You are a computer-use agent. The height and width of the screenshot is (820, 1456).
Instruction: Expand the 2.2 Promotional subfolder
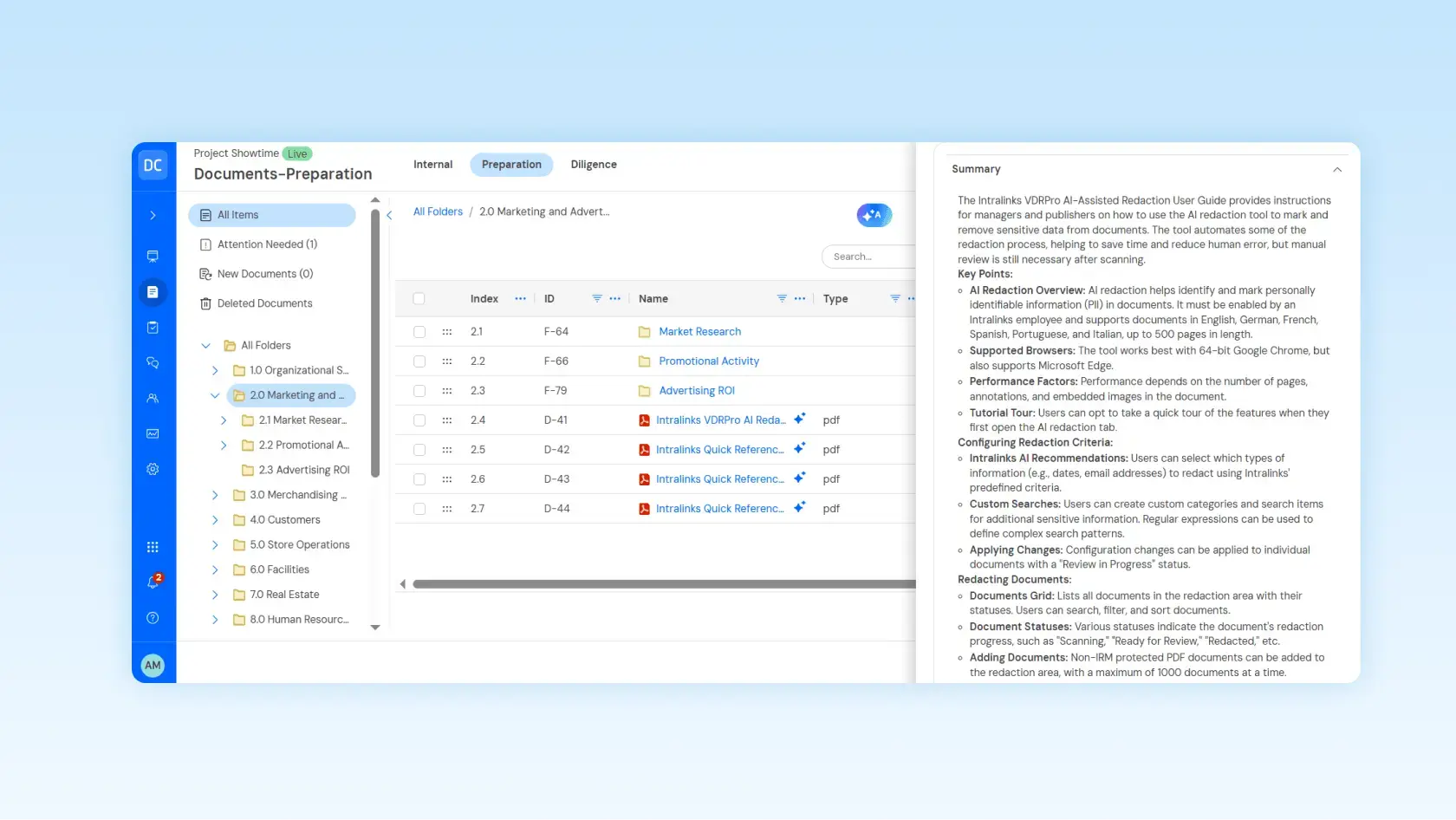[x=224, y=446]
